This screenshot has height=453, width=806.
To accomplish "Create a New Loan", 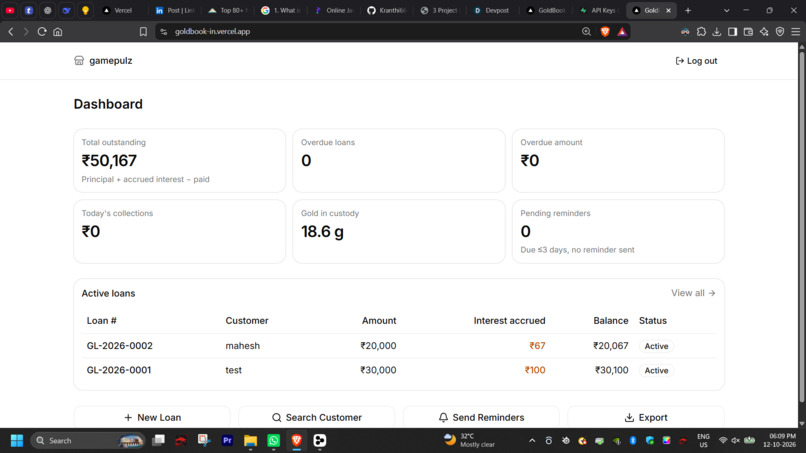I will [152, 417].
